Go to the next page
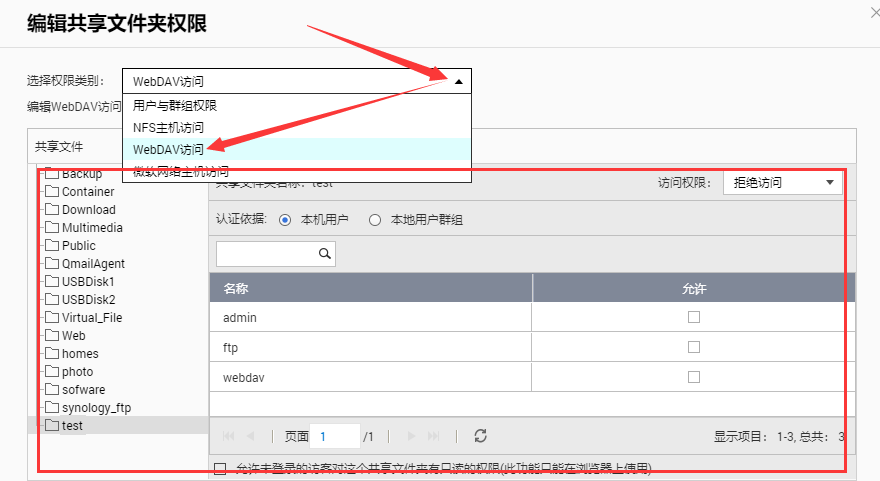 [411, 436]
